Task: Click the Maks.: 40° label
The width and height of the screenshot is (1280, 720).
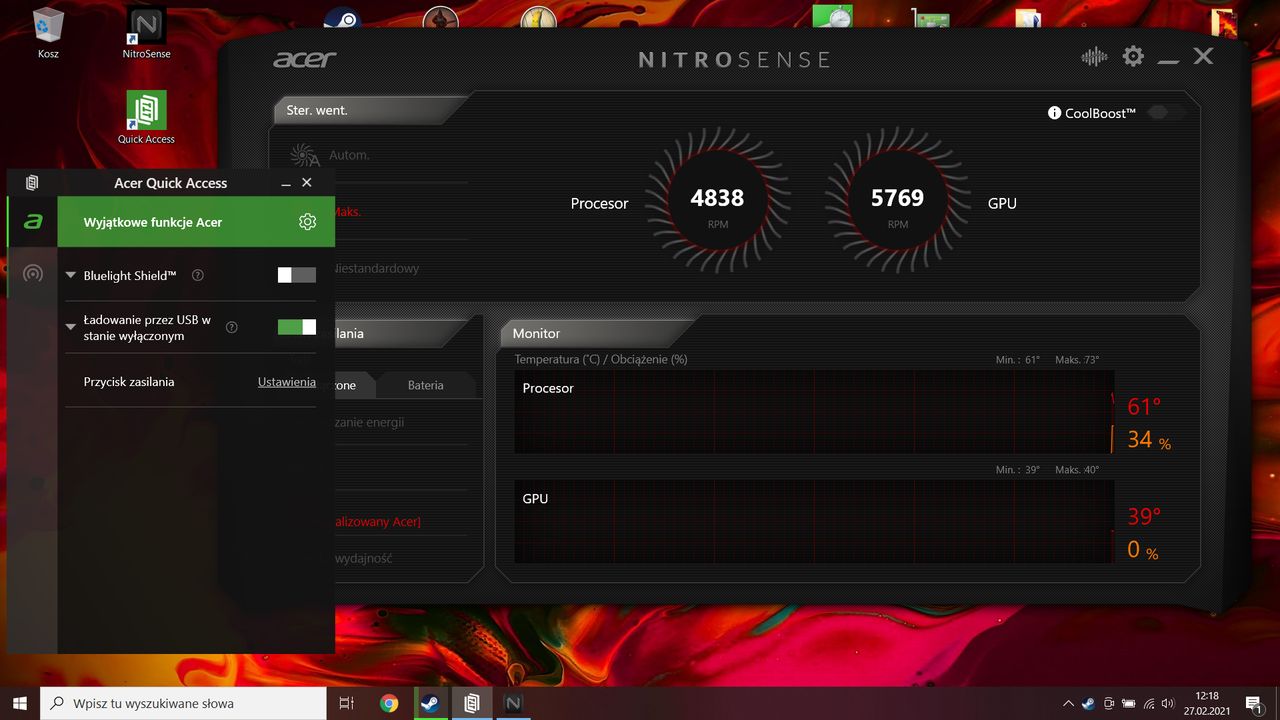Action: (1077, 470)
